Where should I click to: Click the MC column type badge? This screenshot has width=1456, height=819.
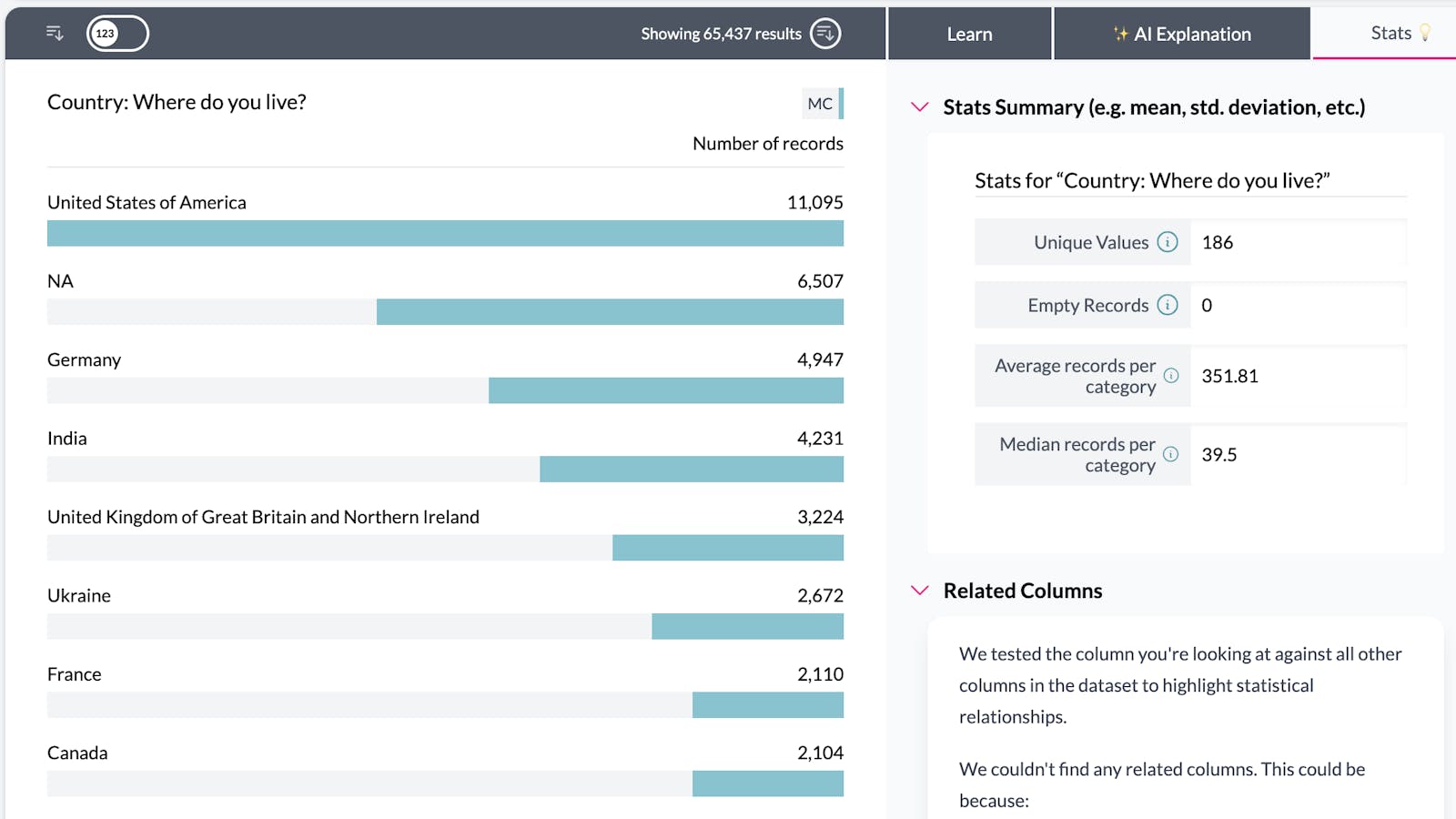pos(821,104)
